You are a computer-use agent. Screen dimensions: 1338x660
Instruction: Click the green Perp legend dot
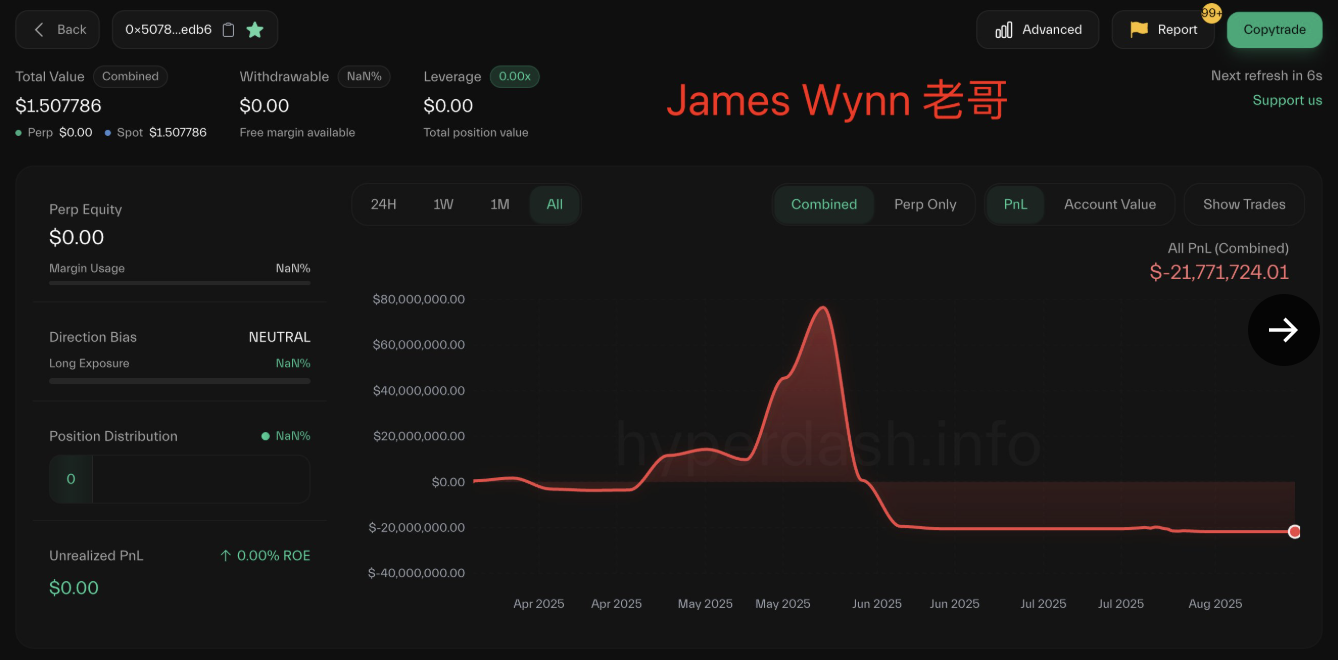pos(20,133)
